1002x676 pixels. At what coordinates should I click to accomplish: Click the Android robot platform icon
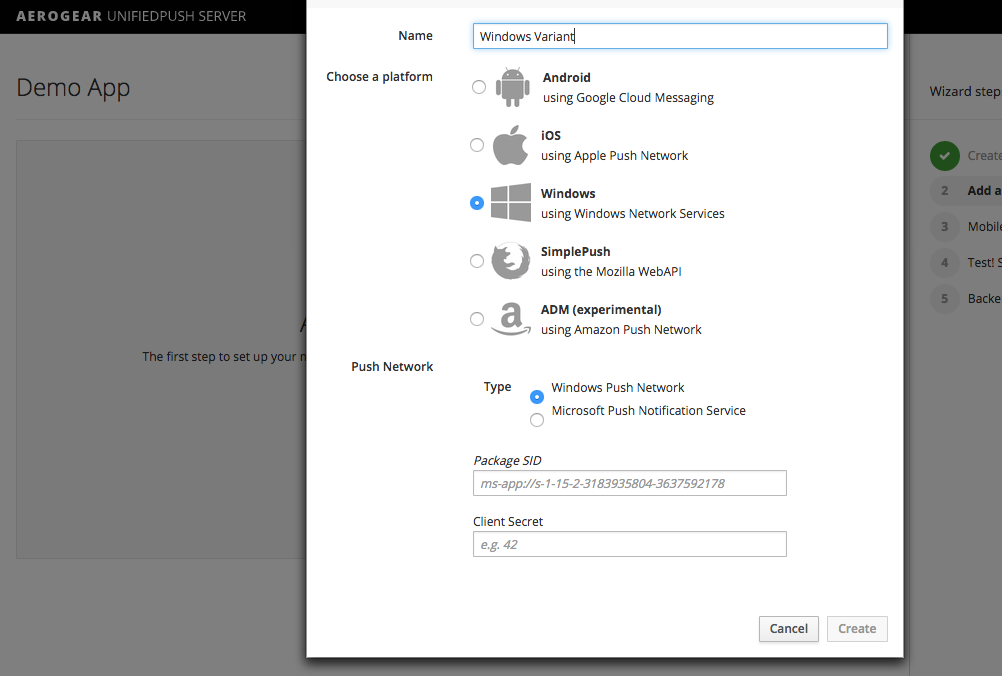[511, 86]
